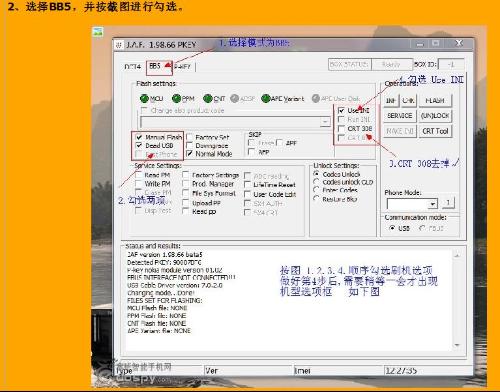Select the Codes Unlock radio option
This screenshot has height=392, width=500.
(x=316, y=174)
